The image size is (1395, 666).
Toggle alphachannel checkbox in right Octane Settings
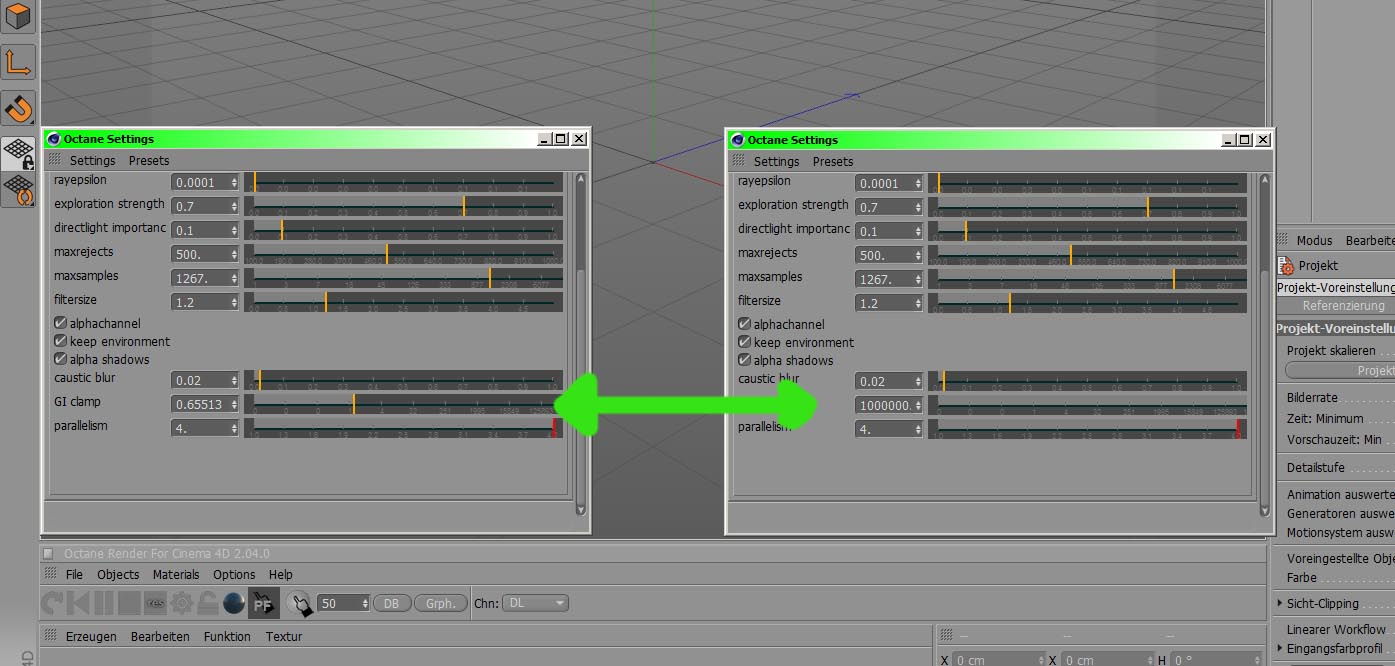[x=744, y=324]
